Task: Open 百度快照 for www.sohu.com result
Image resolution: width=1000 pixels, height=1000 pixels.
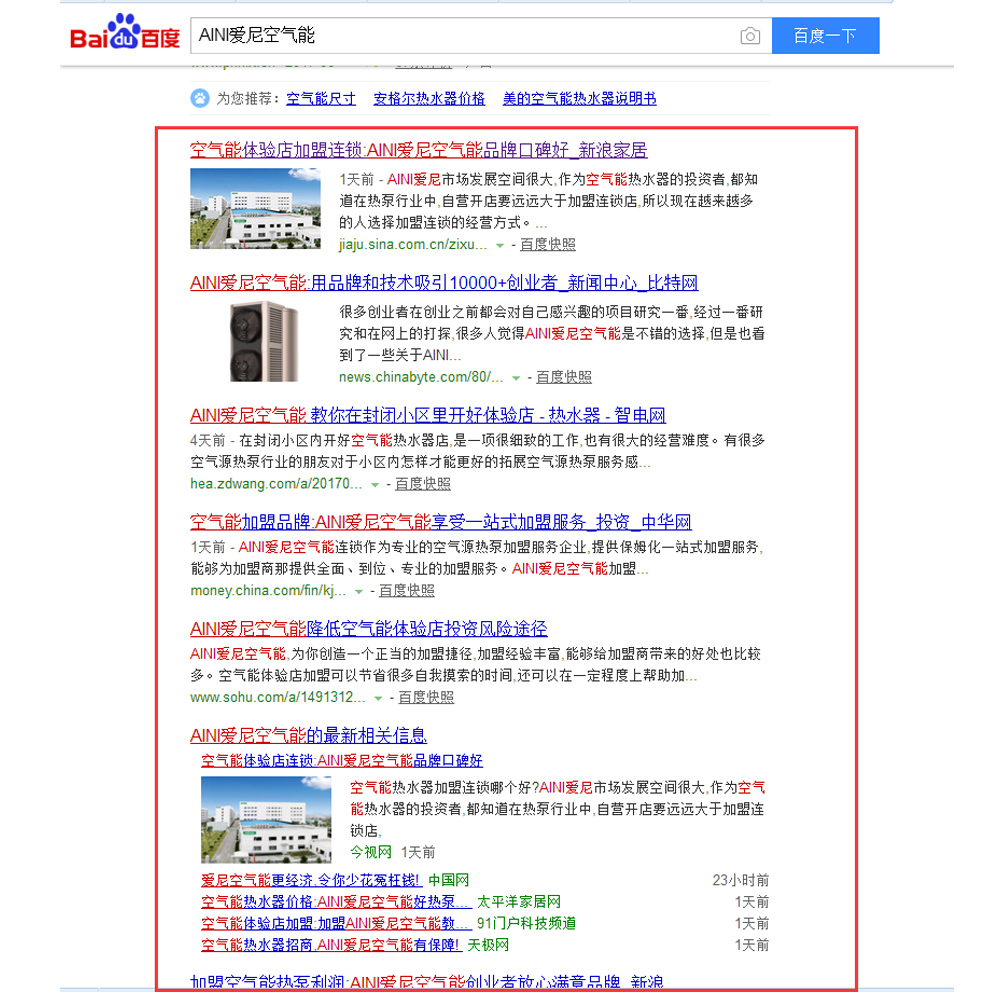Action: (426, 697)
